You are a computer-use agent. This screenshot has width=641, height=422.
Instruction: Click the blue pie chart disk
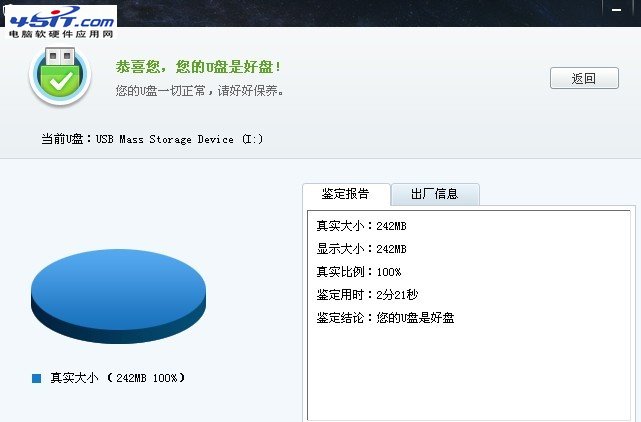click(x=119, y=296)
